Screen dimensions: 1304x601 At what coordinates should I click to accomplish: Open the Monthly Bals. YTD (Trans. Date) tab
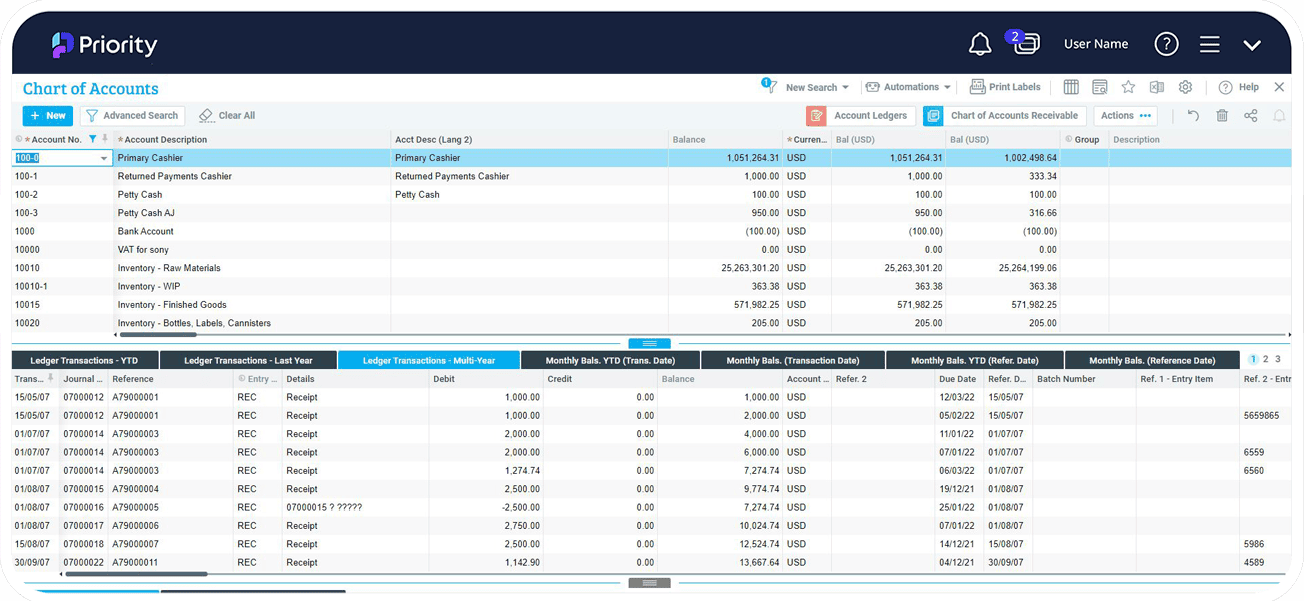[x=610, y=359]
